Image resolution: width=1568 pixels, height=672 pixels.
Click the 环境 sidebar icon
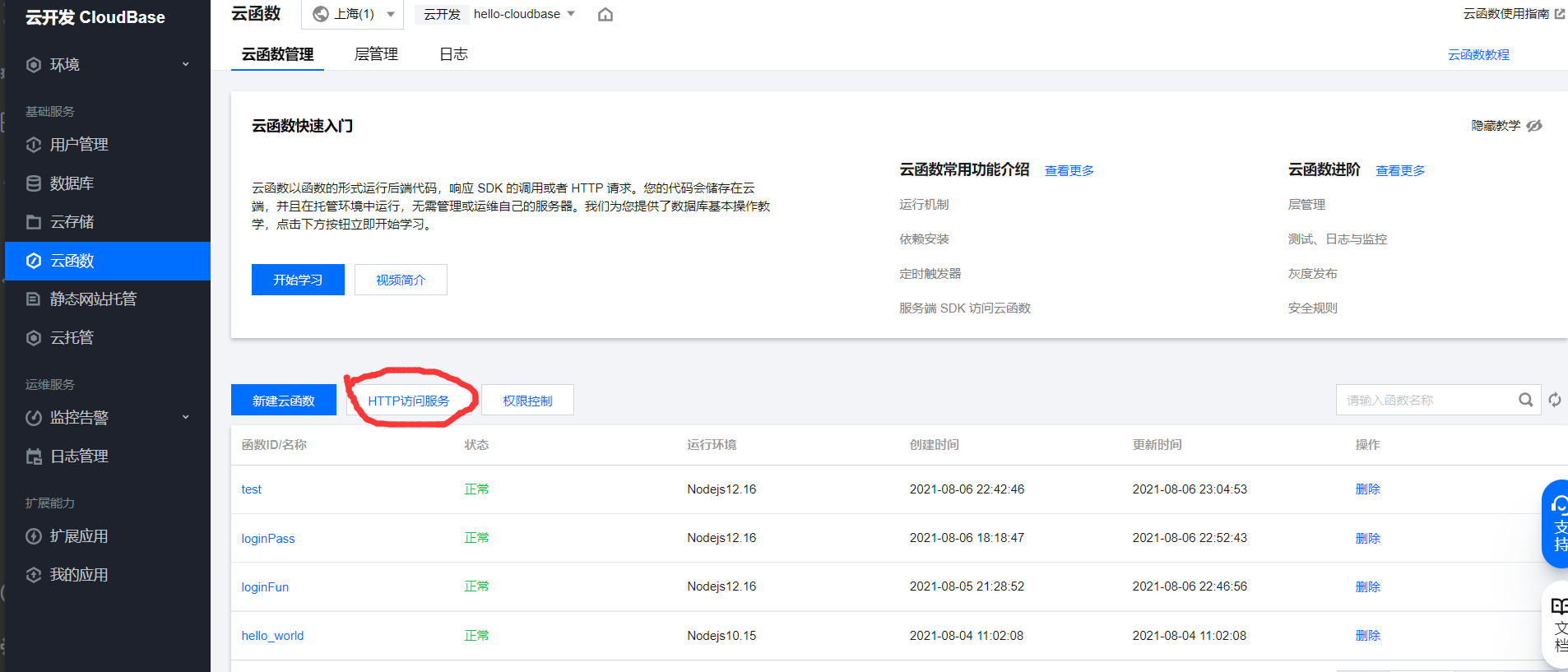tap(34, 65)
